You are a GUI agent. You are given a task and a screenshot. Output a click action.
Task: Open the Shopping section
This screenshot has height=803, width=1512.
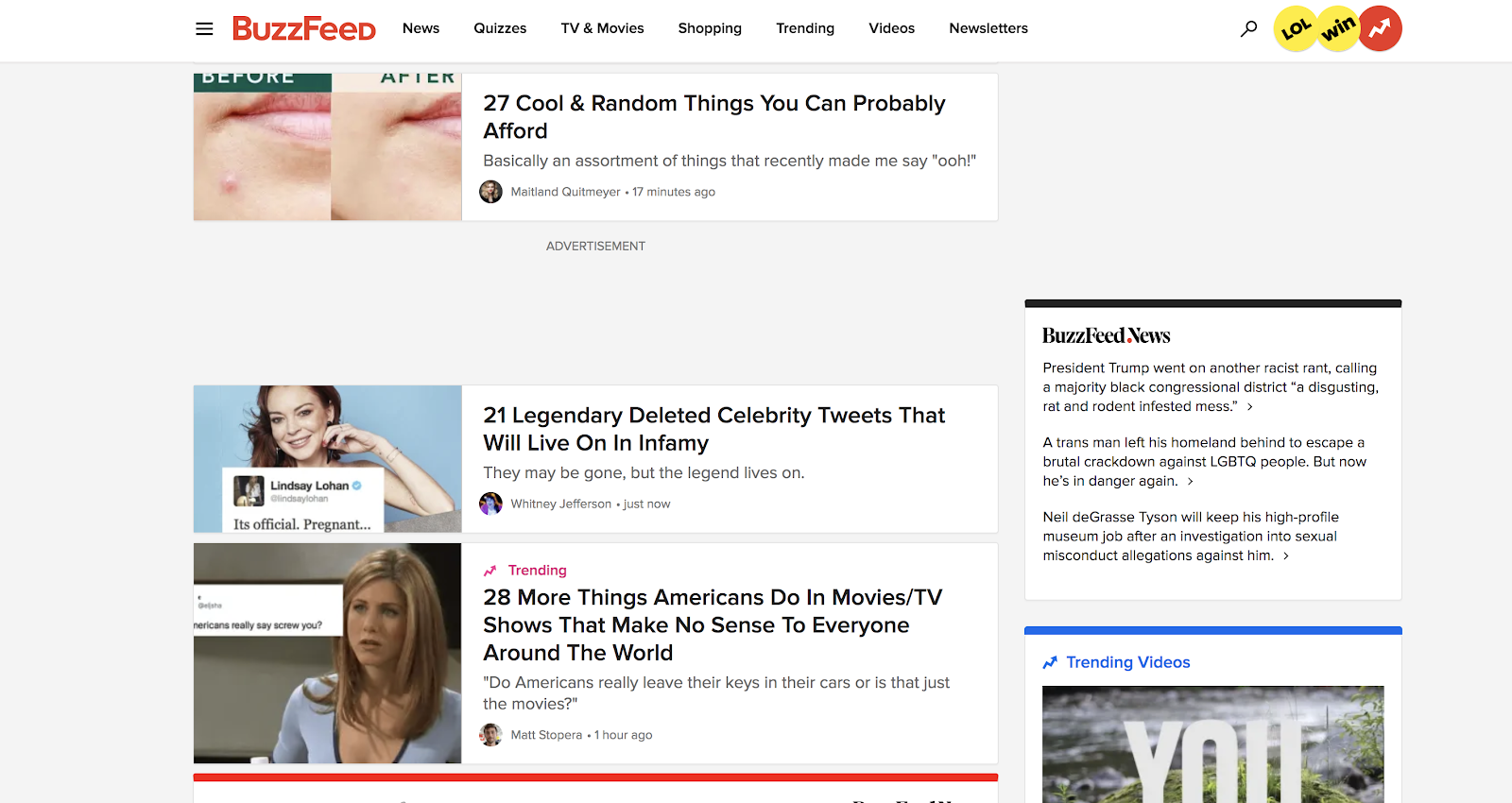click(710, 28)
